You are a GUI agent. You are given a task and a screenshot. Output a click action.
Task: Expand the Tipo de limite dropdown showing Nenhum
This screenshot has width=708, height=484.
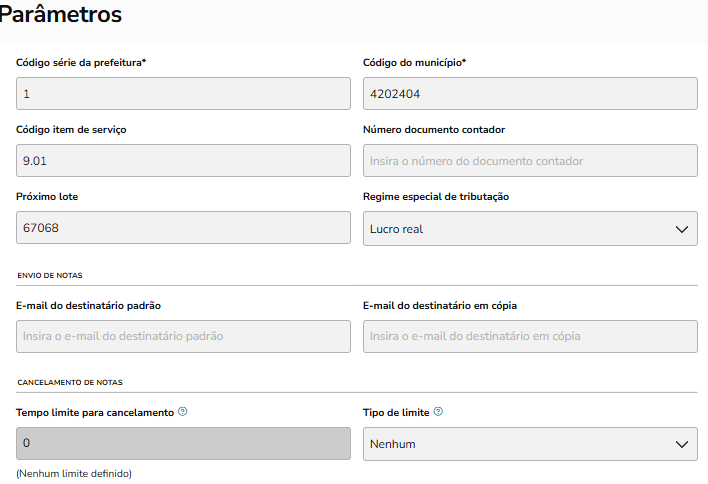pos(529,444)
